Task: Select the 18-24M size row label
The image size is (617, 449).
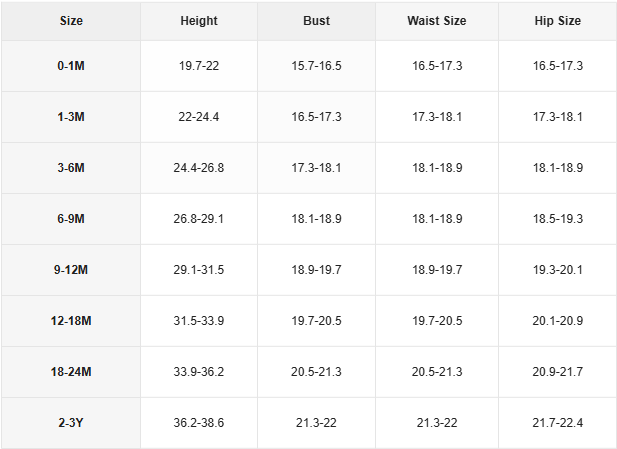Action: pos(71,372)
